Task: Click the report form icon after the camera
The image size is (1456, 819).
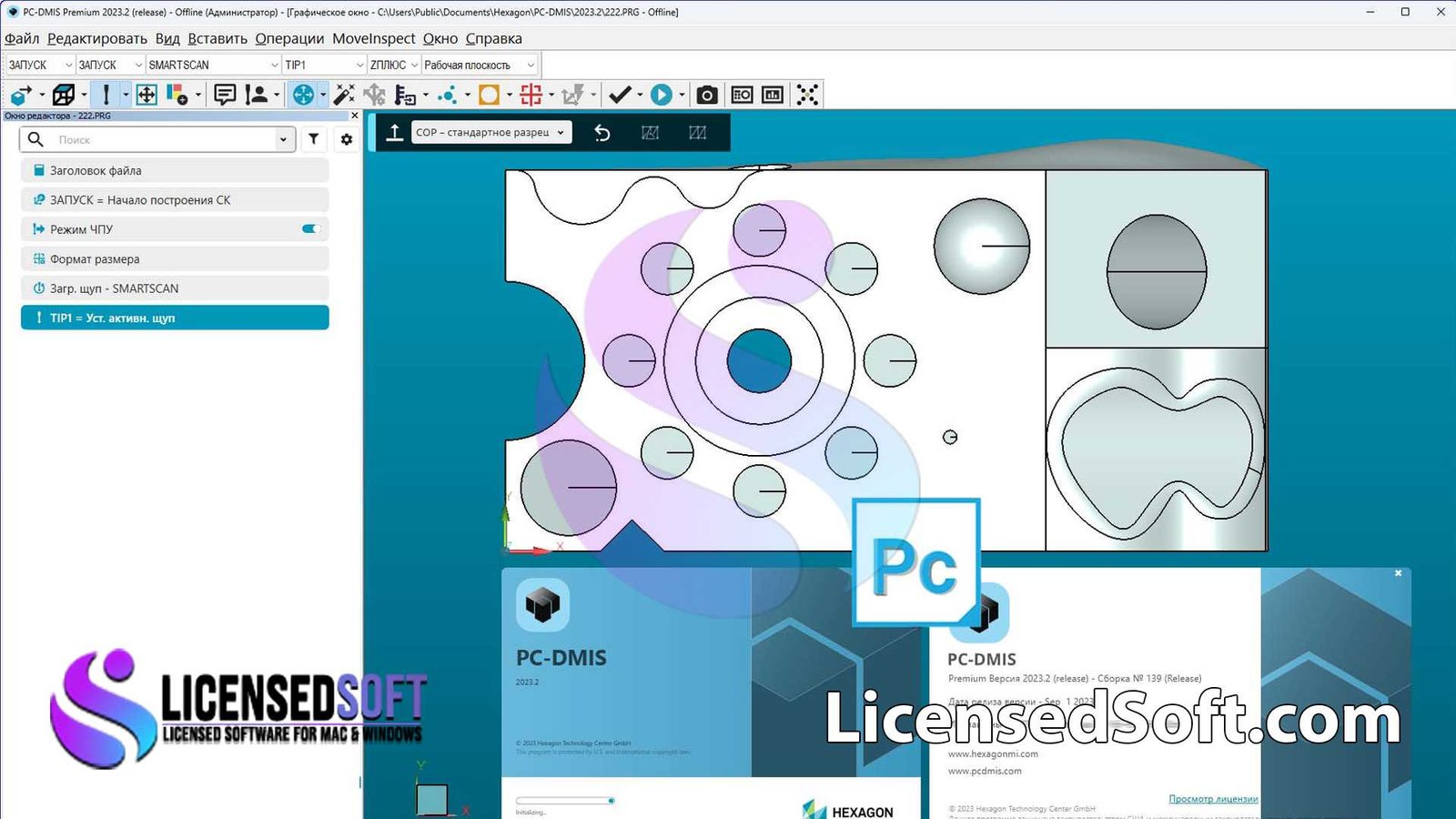Action: 742,95
